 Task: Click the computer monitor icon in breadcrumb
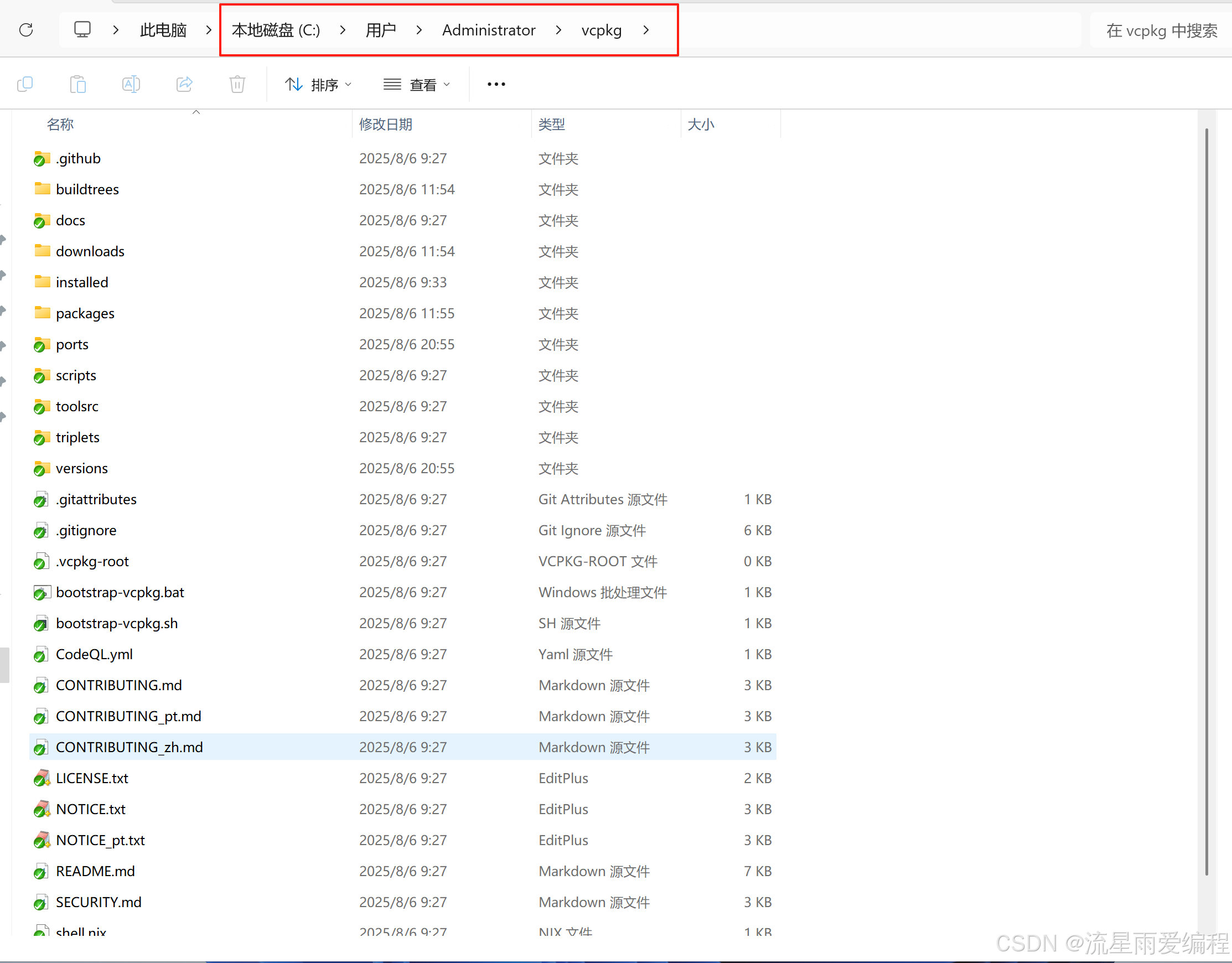(82, 30)
